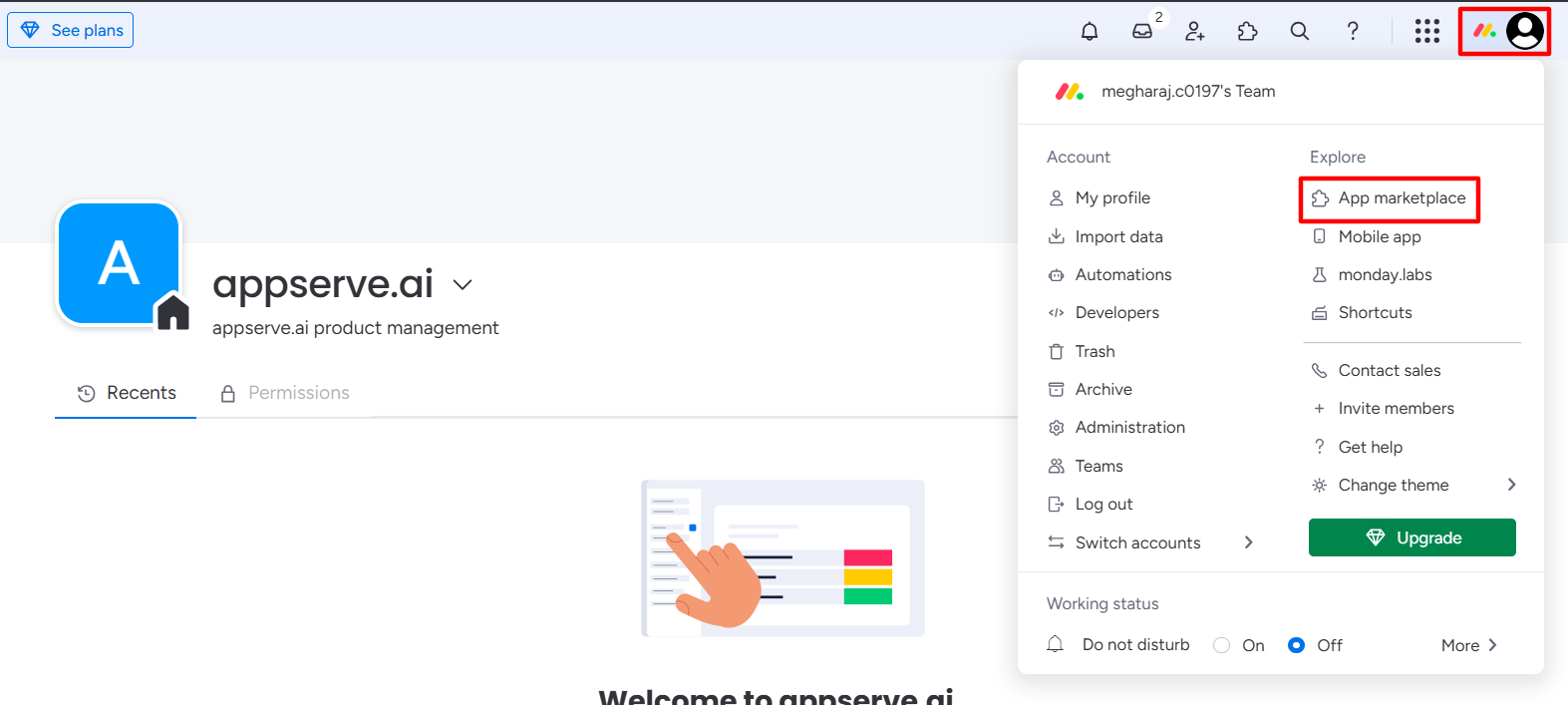
Task: Click the My profile person icon
Action: 1057,198
